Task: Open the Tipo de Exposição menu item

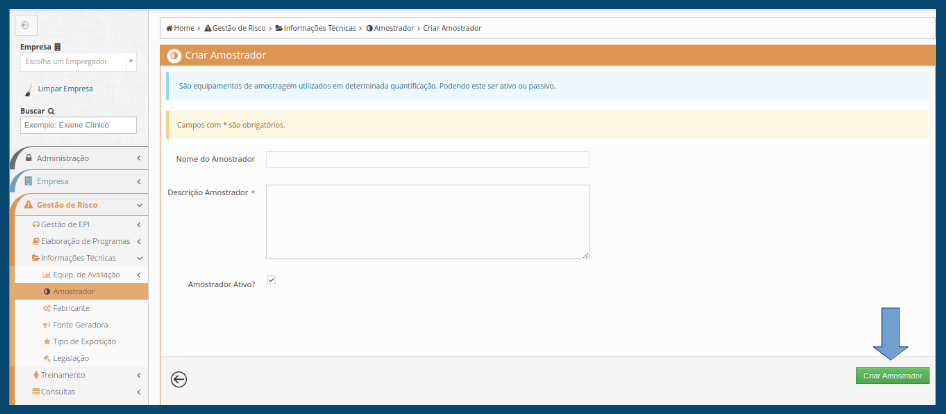Action: pos(84,342)
